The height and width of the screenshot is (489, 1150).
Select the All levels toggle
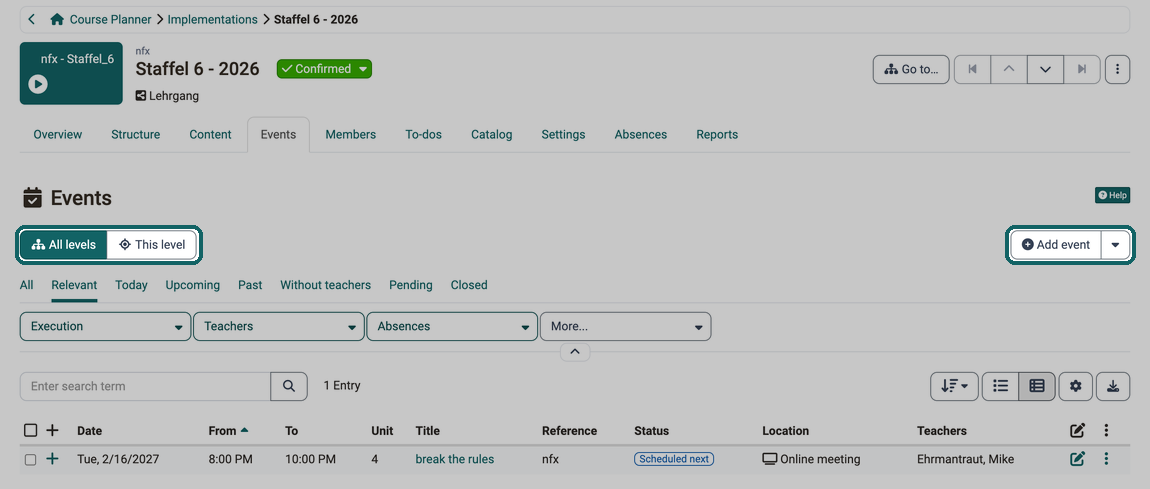(64, 245)
